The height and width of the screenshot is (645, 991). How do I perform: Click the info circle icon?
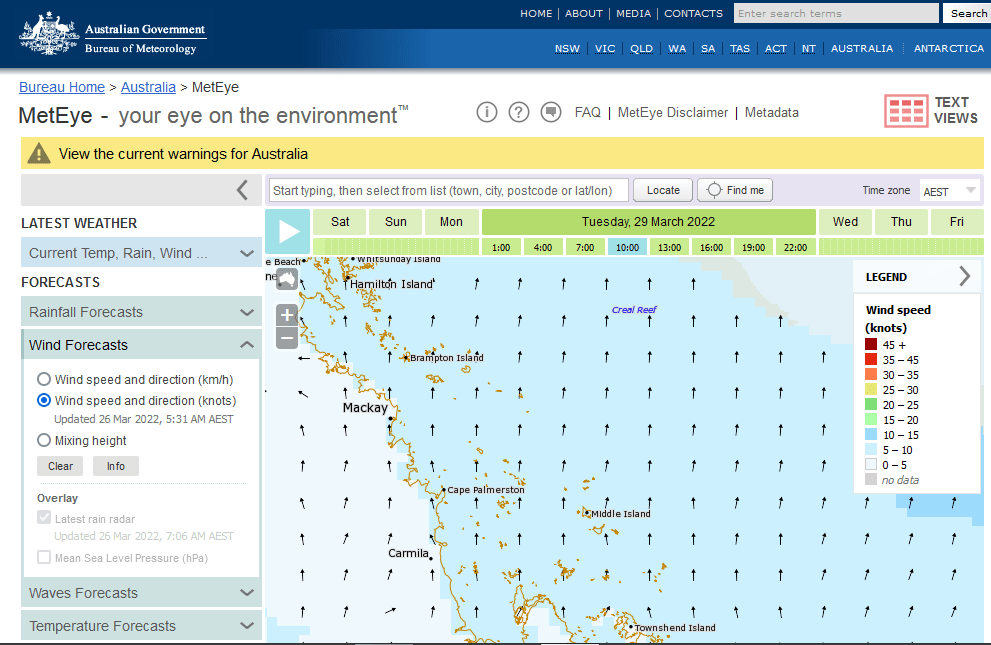(x=487, y=112)
